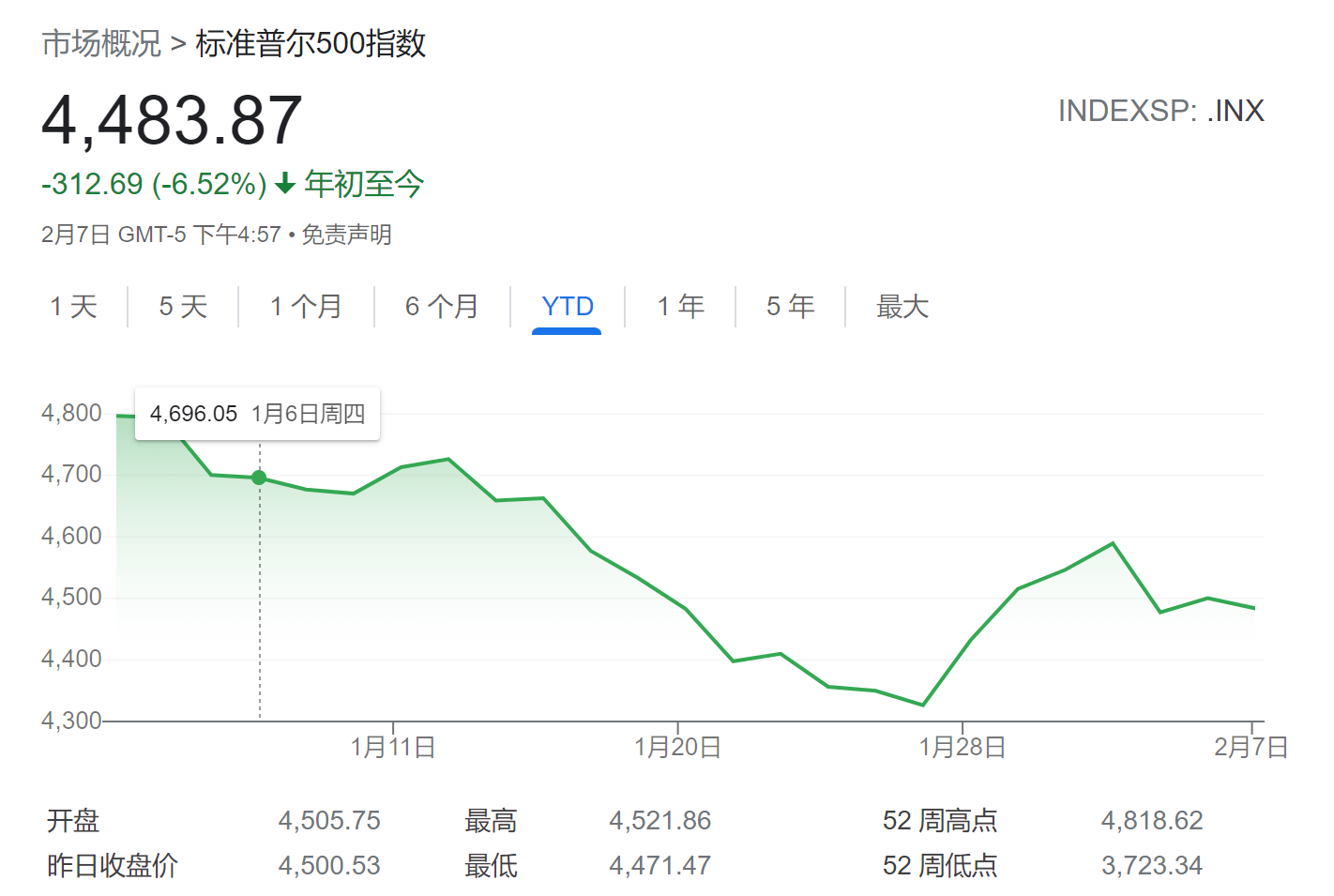Click the 1月20日 axis marker
Screen dimensions: 1334x896
tap(678, 747)
